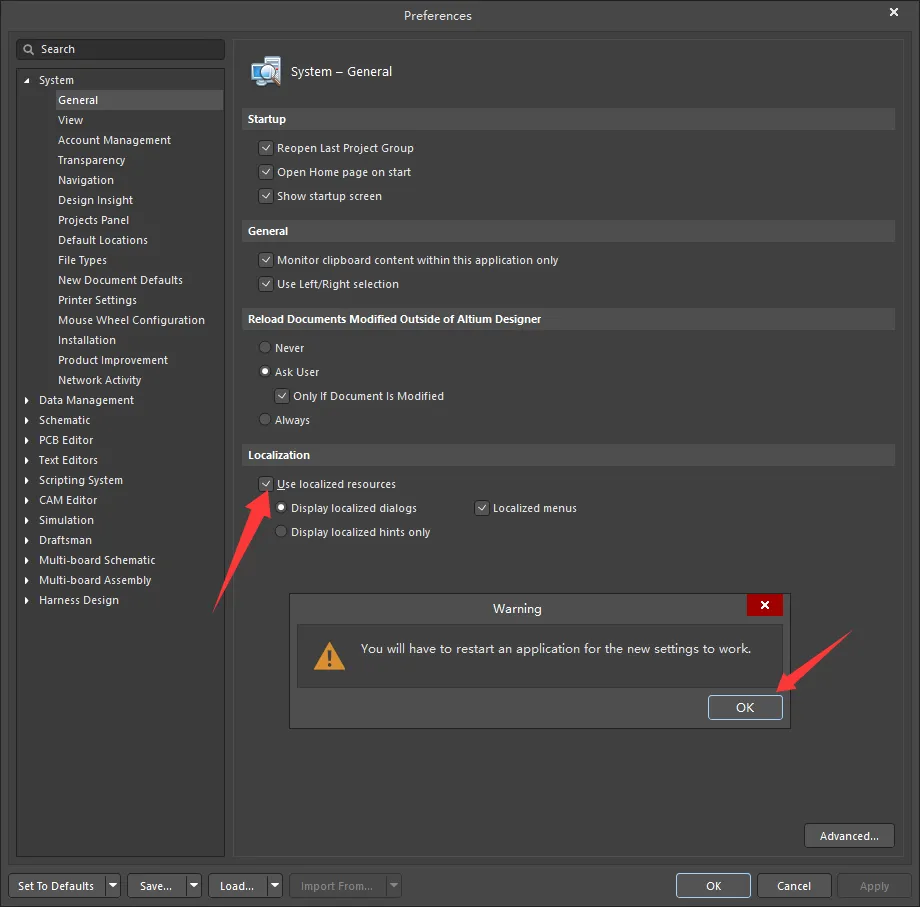Toggle Use Left/Right selection checkbox

click(266, 284)
